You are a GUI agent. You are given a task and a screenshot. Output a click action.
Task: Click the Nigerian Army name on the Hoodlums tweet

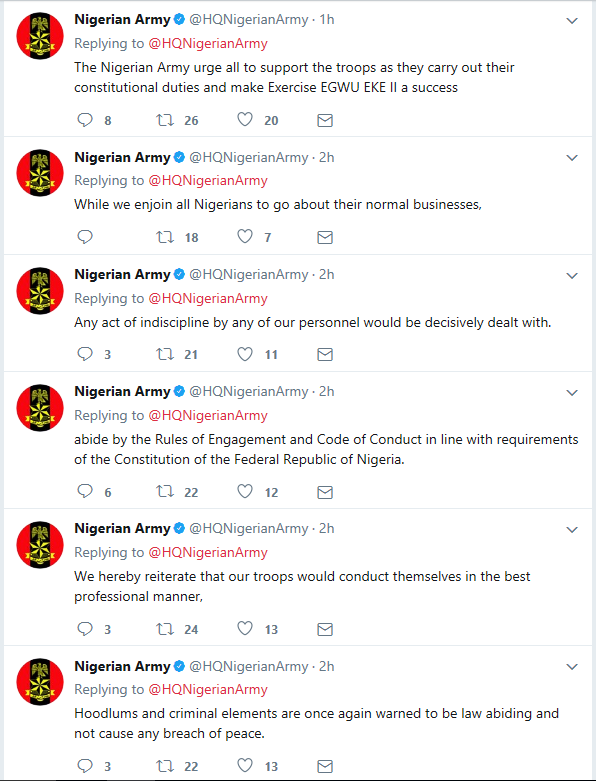(122, 666)
